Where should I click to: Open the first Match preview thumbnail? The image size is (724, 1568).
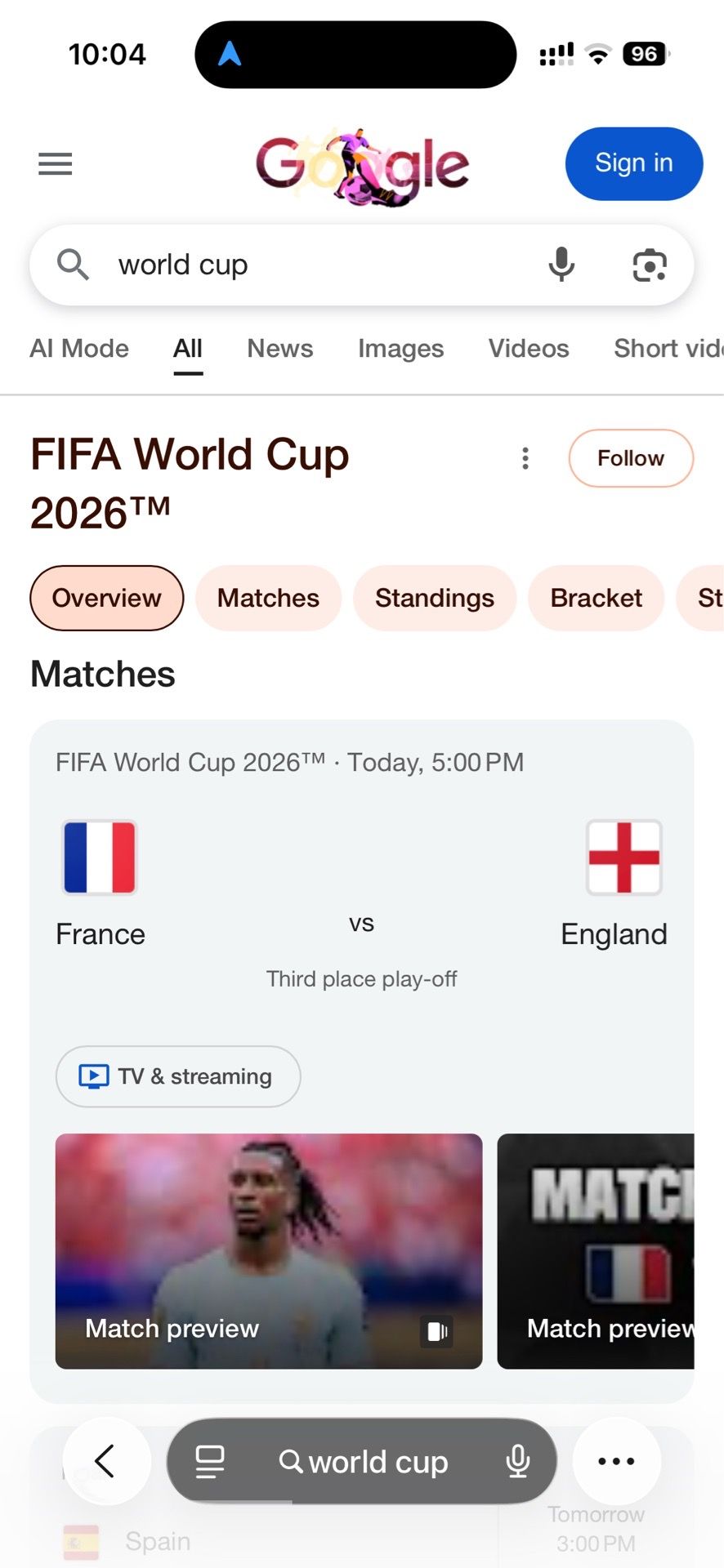pyautogui.click(x=269, y=1251)
